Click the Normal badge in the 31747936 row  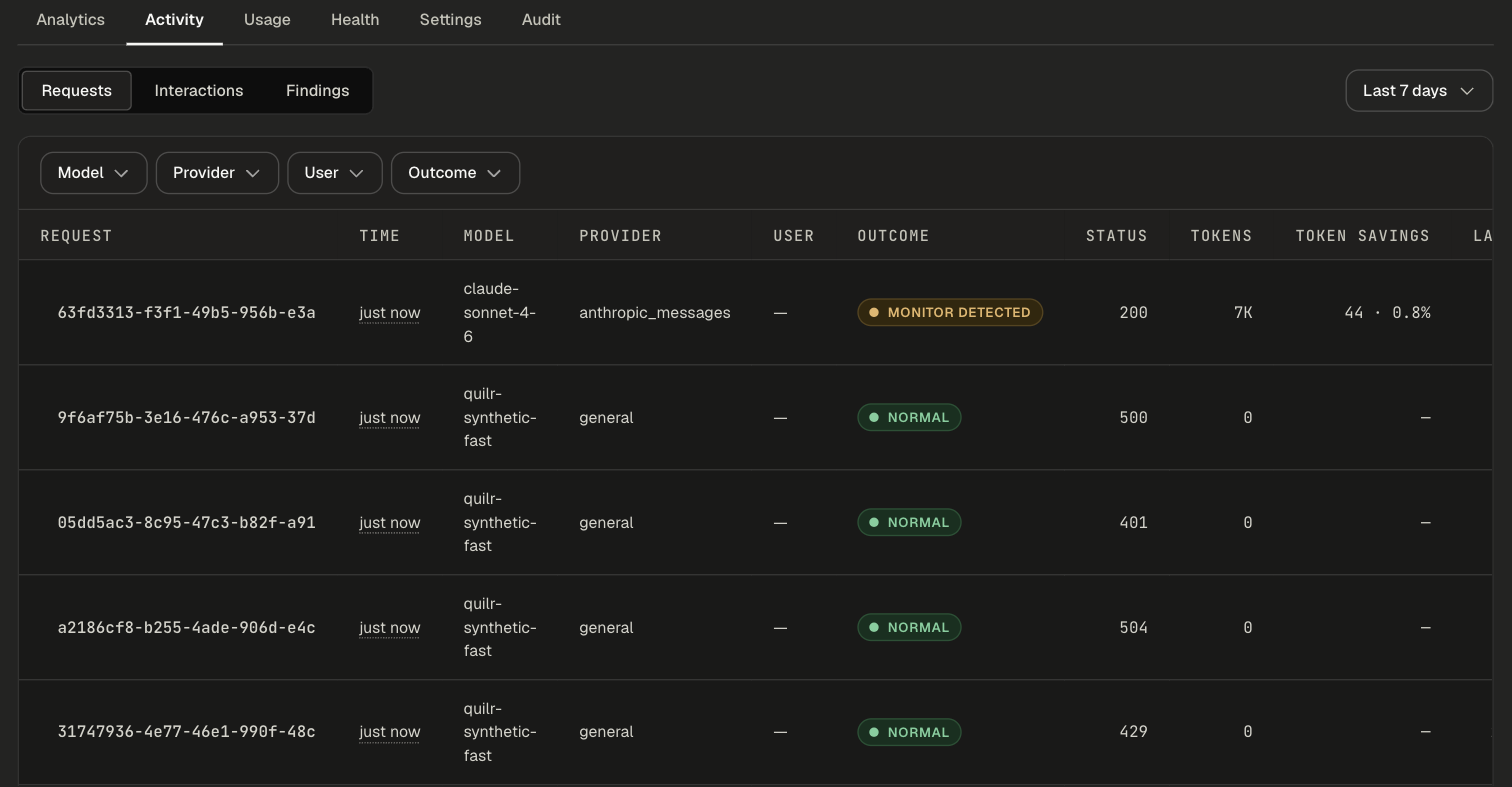pyautogui.click(x=909, y=732)
